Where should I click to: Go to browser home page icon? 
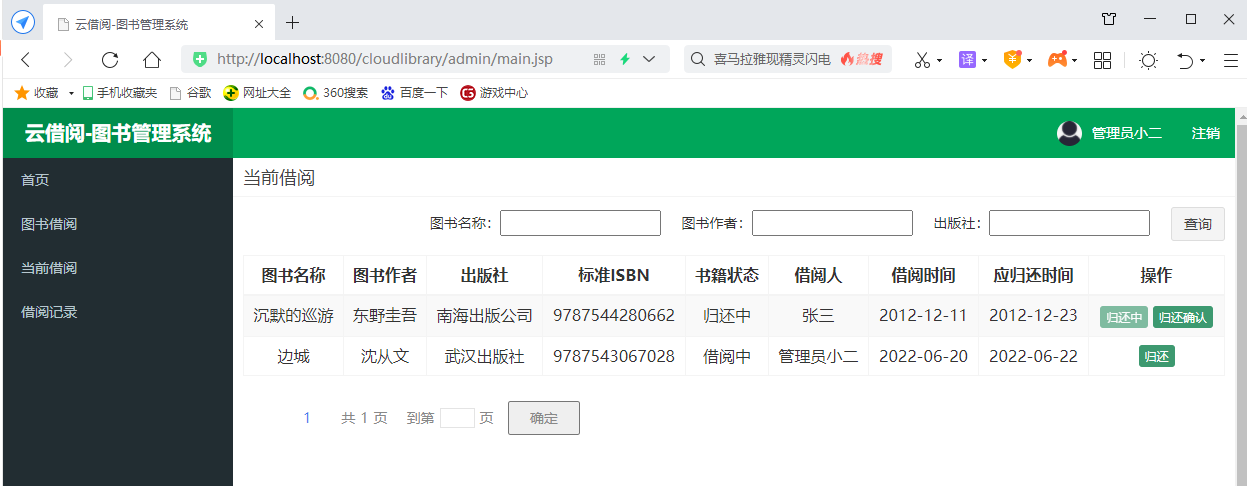[152, 60]
